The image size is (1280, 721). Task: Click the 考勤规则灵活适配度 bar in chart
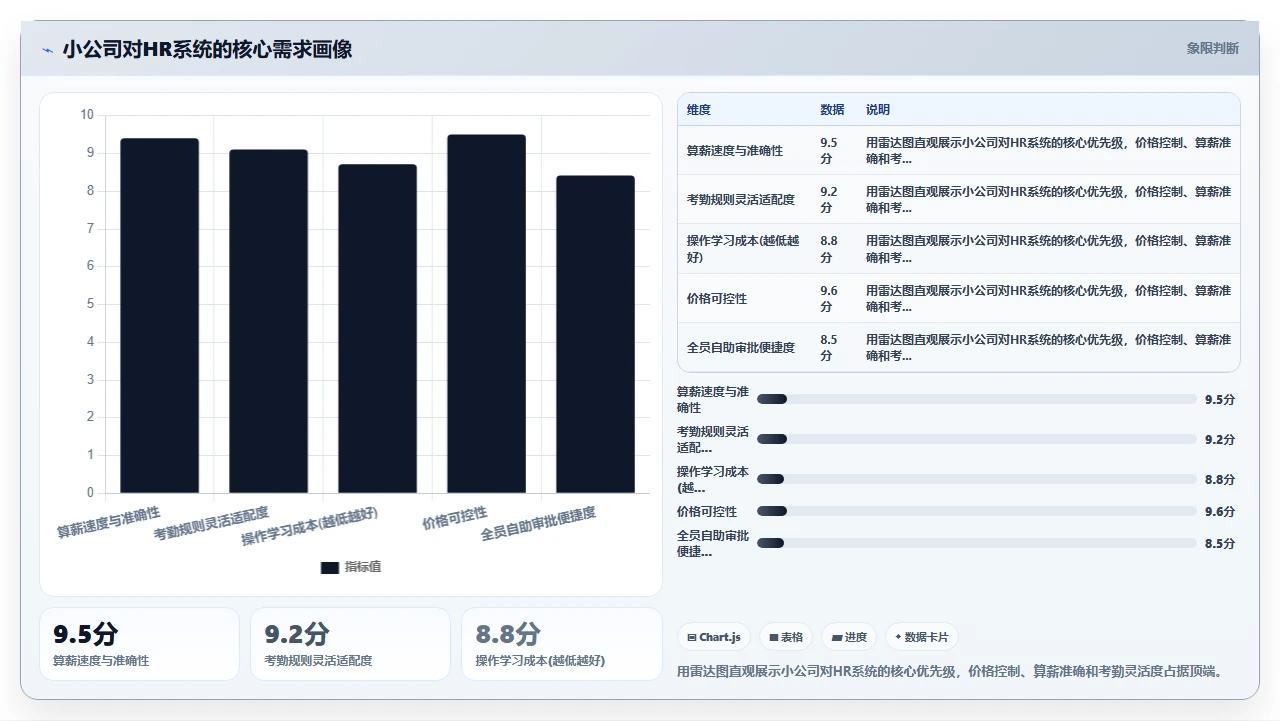click(x=269, y=321)
